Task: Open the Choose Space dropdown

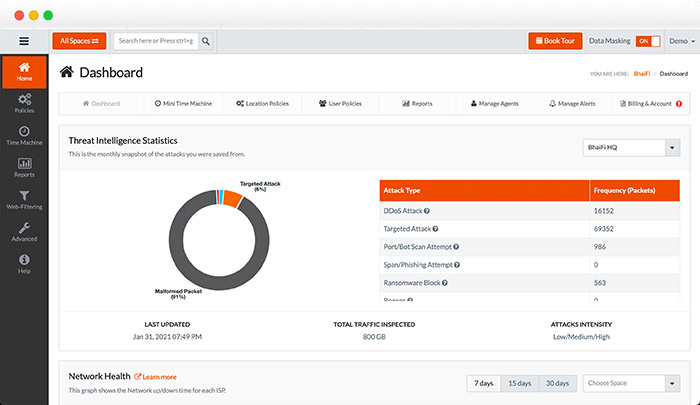Action: (x=630, y=383)
